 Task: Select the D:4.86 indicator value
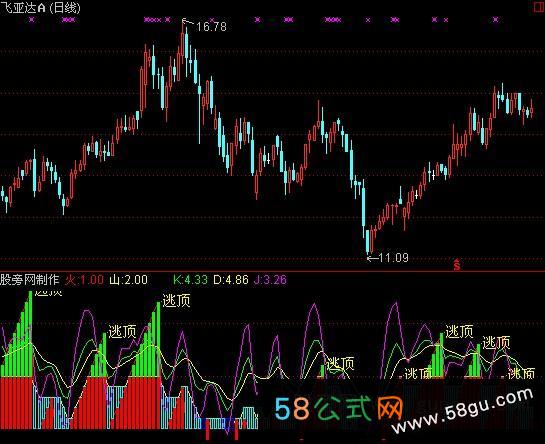click(x=231, y=280)
